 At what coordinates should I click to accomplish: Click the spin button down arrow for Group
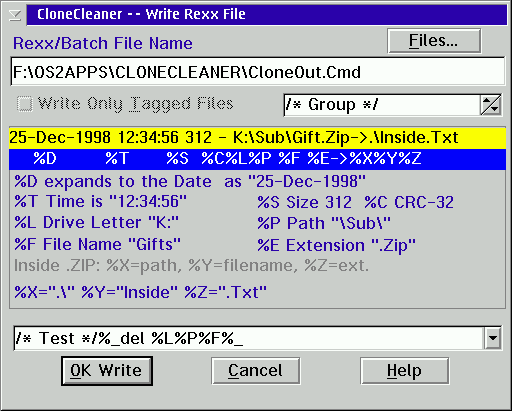(495, 109)
